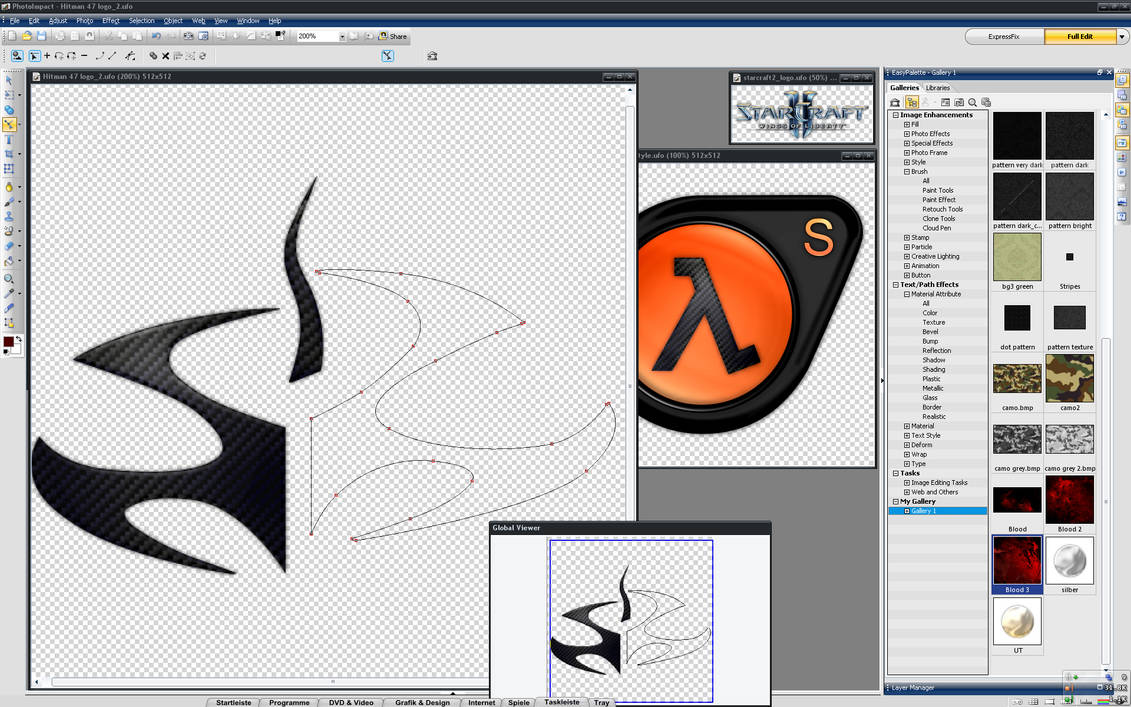Click the Save icon in the toolbar

click(x=42, y=36)
